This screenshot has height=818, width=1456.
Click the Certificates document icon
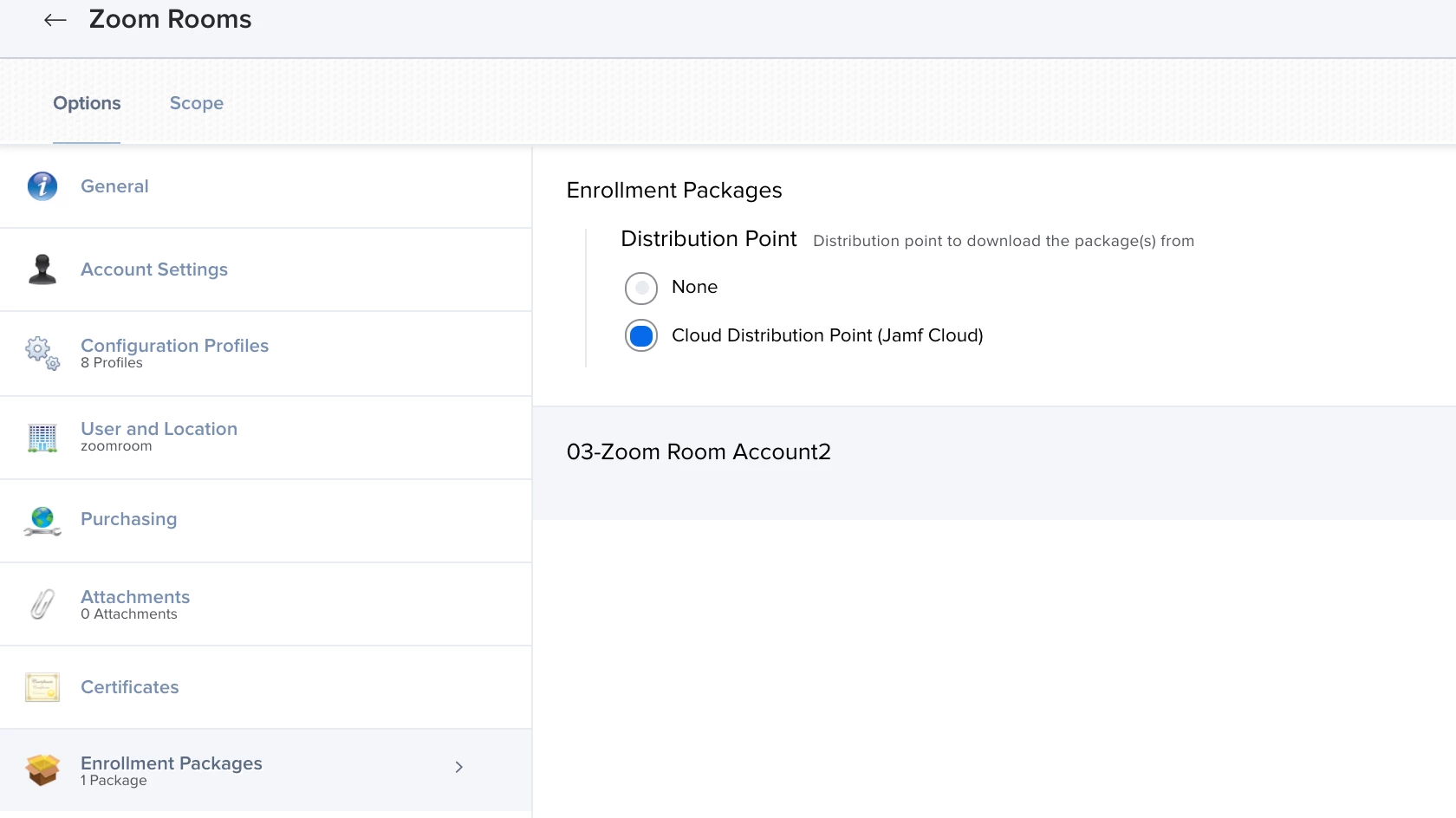coord(42,687)
